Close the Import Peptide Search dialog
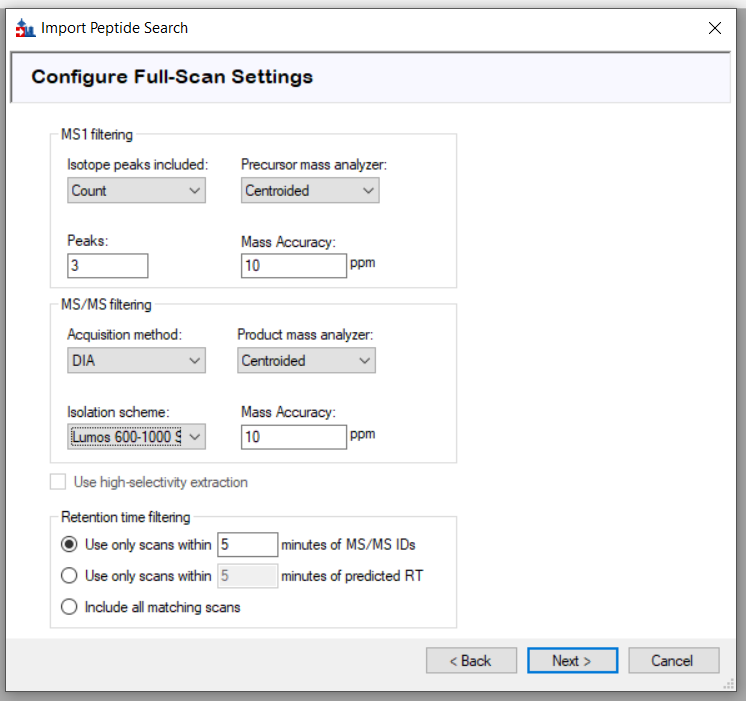 click(x=715, y=28)
